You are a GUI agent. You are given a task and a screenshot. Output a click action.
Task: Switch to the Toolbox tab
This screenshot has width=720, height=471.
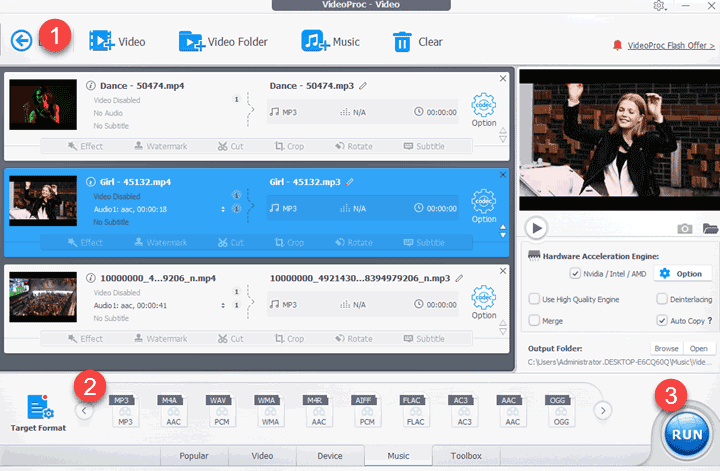pyautogui.click(x=466, y=456)
